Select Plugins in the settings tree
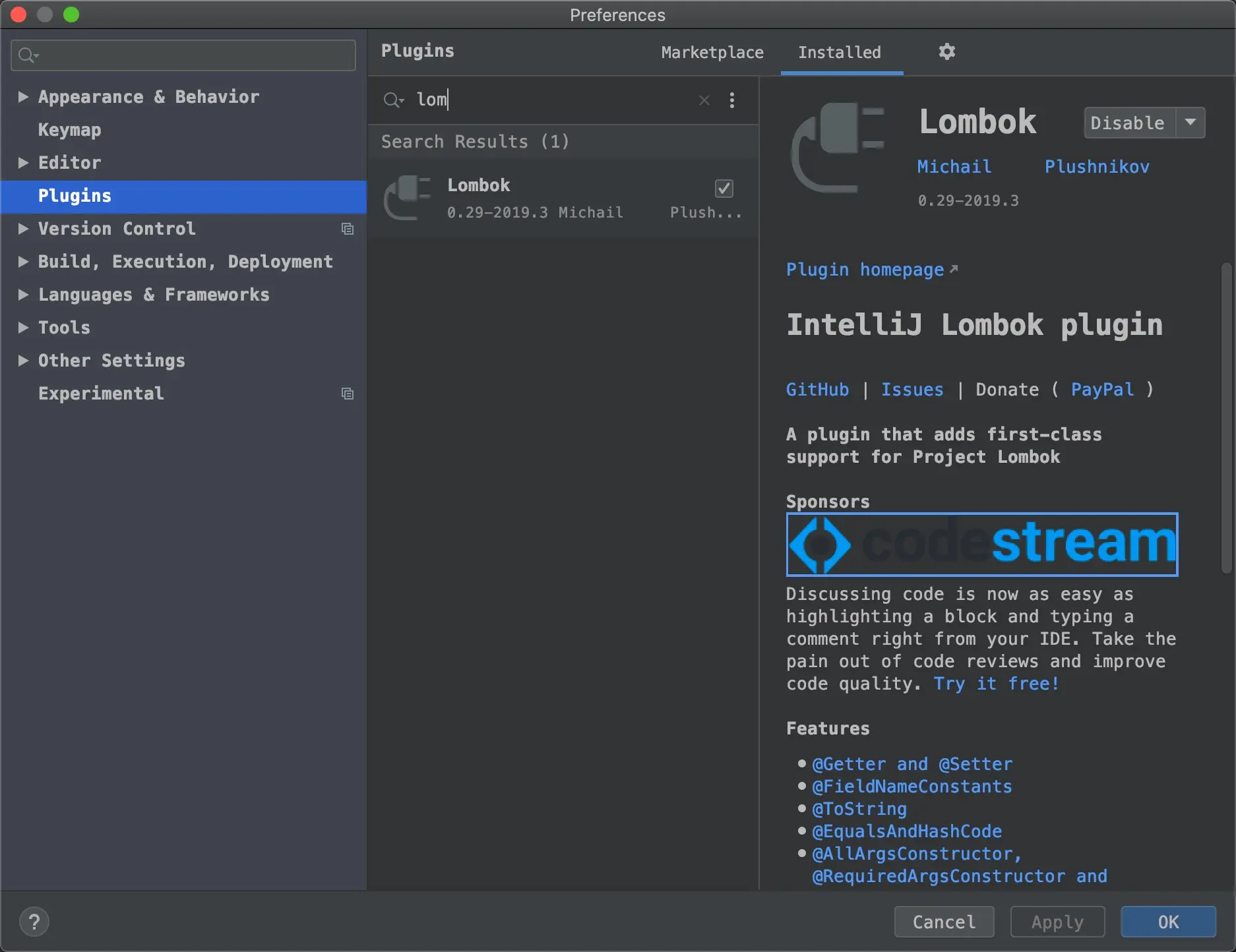 [183, 196]
